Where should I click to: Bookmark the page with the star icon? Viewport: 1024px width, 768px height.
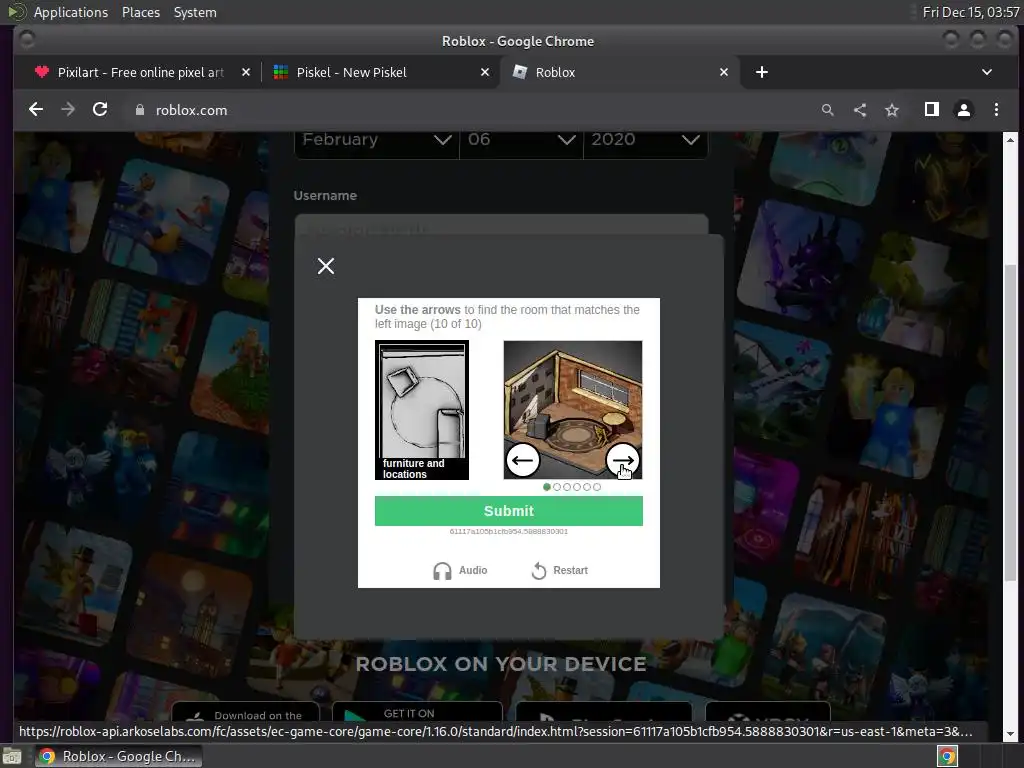point(892,110)
